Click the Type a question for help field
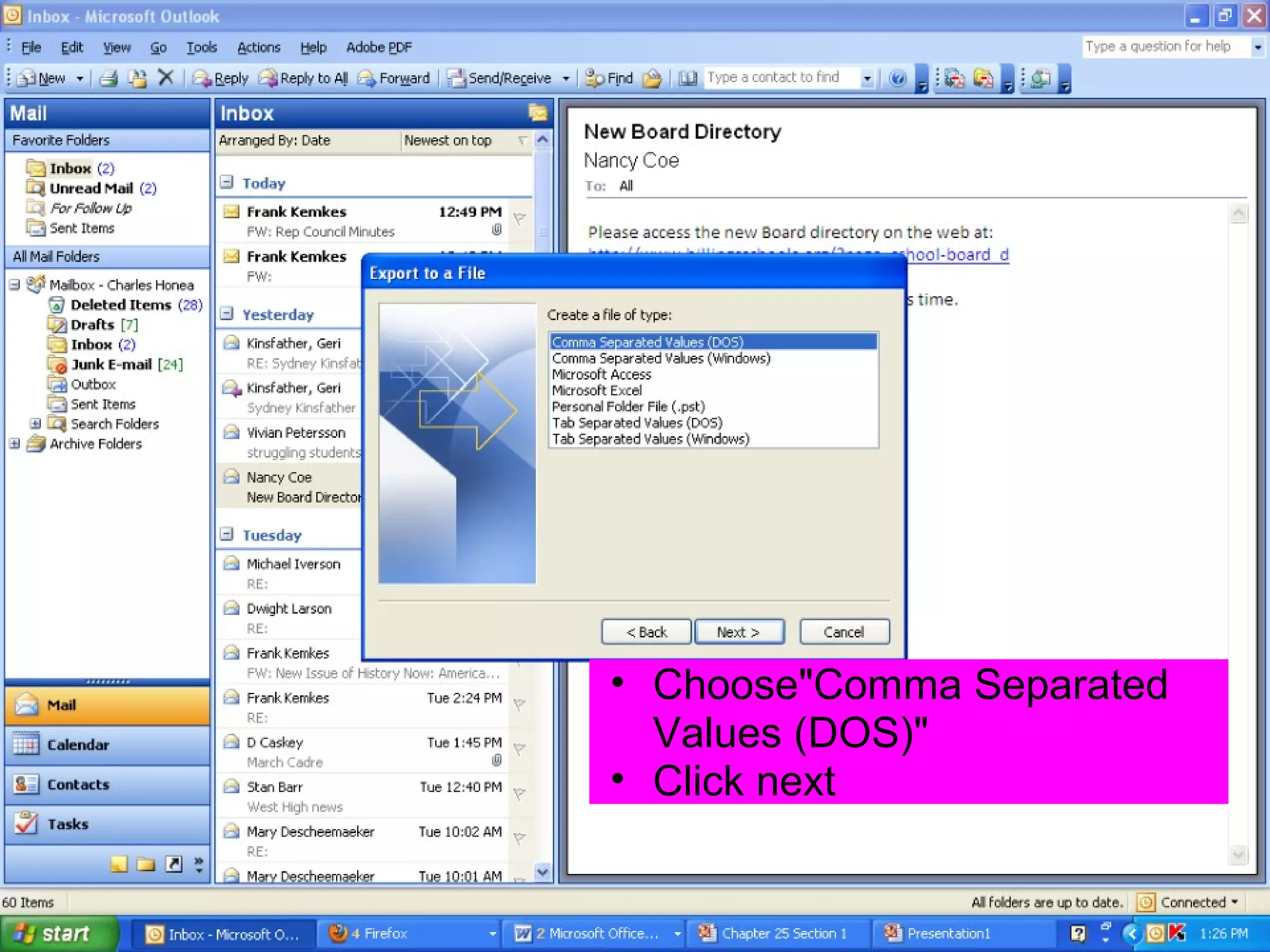Image resolution: width=1270 pixels, height=952 pixels. click(x=1166, y=46)
